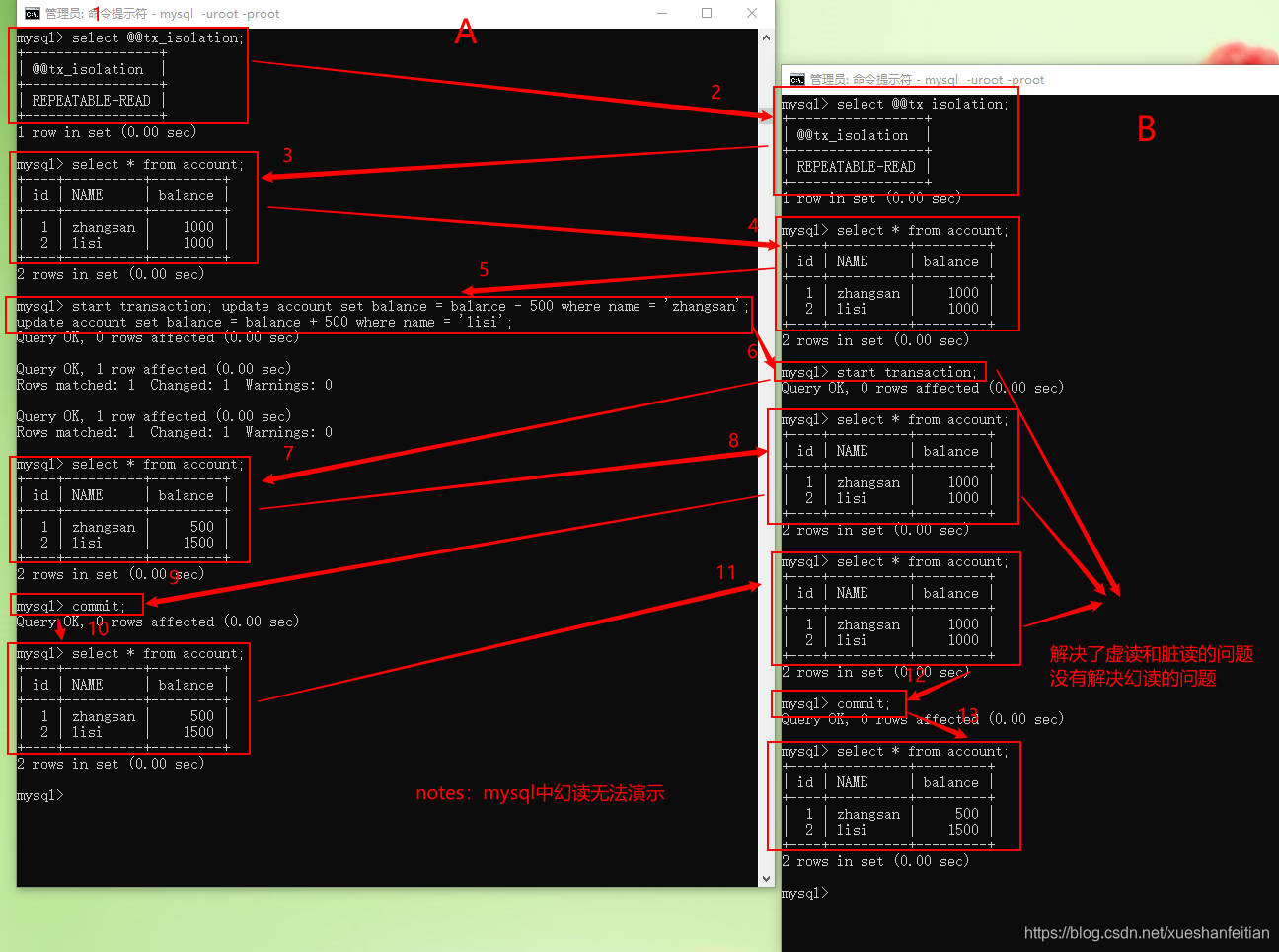1279x952 pixels.
Task: Click 'REPEATABLE-READ' result in window B
Action: tap(857, 167)
